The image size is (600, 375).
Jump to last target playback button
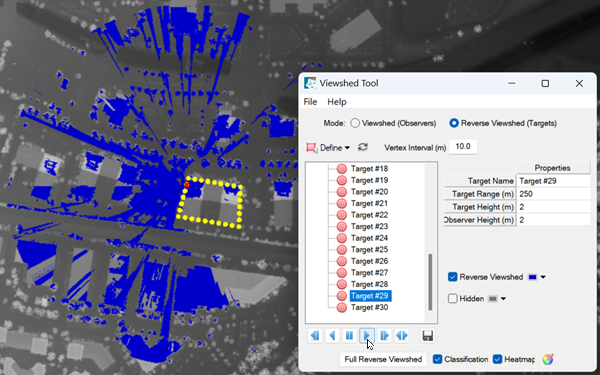(x=384, y=336)
